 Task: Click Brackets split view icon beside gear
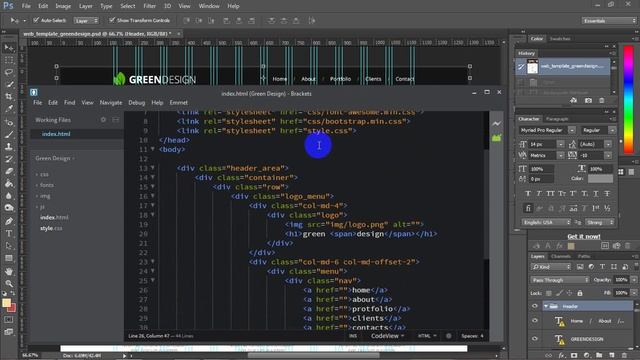click(x=116, y=120)
